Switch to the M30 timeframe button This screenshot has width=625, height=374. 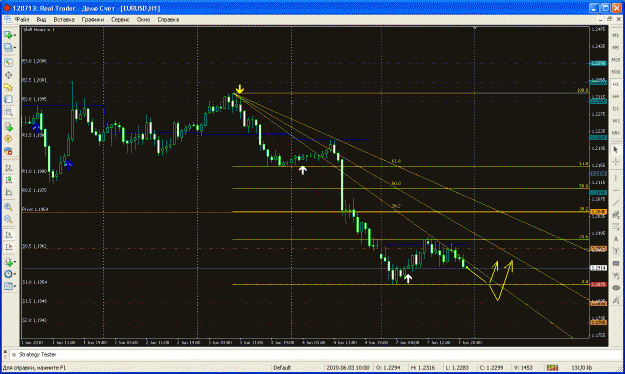616,72
